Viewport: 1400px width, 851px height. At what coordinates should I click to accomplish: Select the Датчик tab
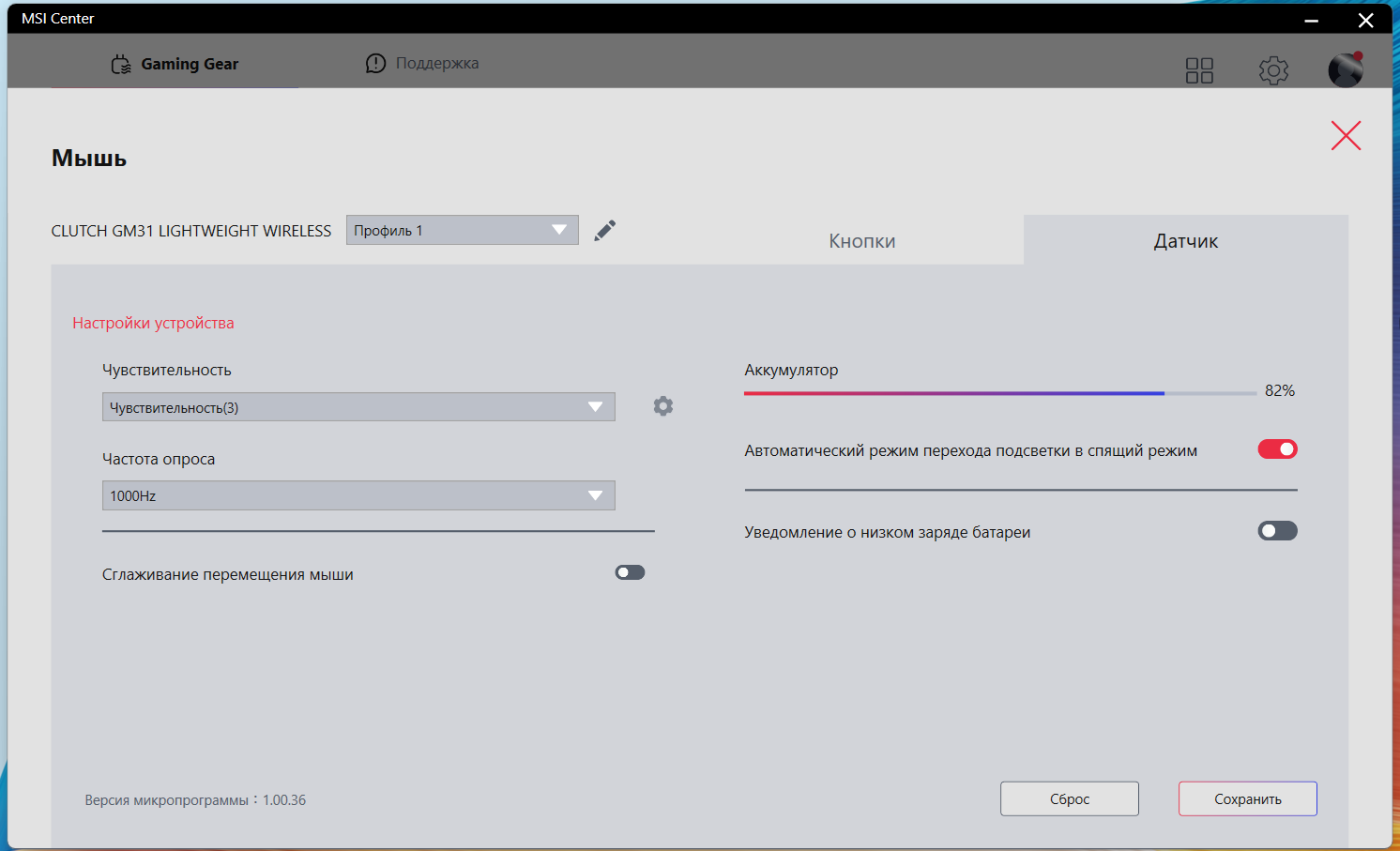pos(1186,241)
